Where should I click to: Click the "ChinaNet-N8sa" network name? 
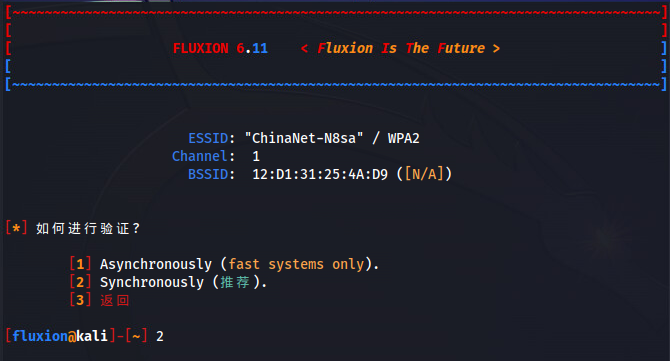(x=304, y=138)
